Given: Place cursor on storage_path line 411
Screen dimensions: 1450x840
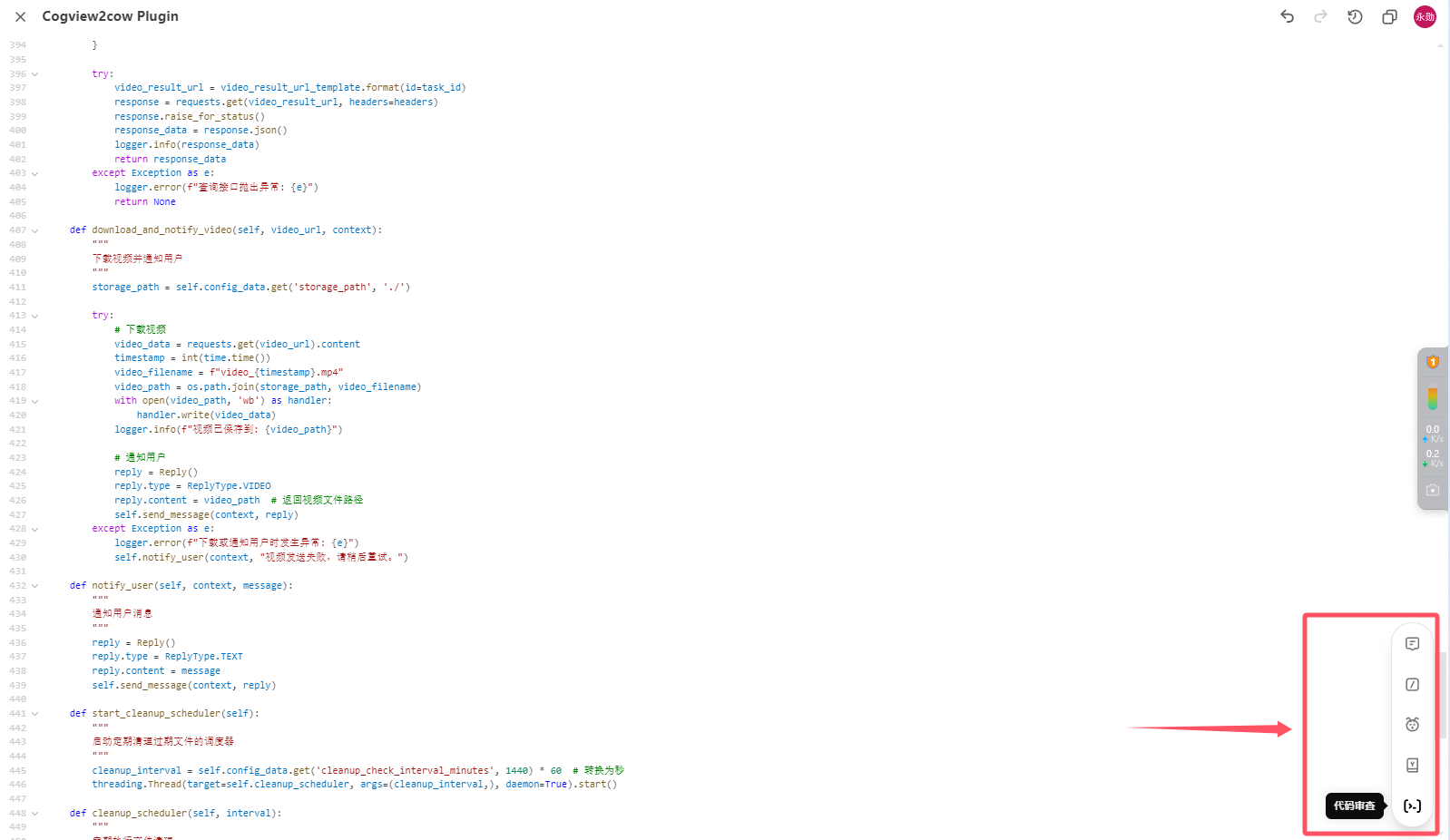Looking at the screenshot, I should pos(250,288).
